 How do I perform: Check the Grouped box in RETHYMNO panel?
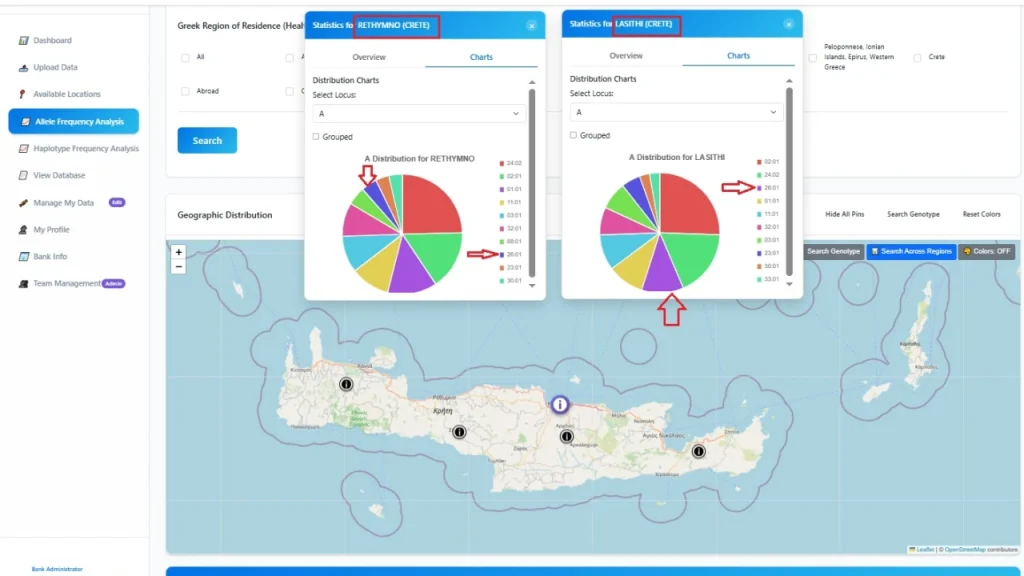tap(317, 137)
